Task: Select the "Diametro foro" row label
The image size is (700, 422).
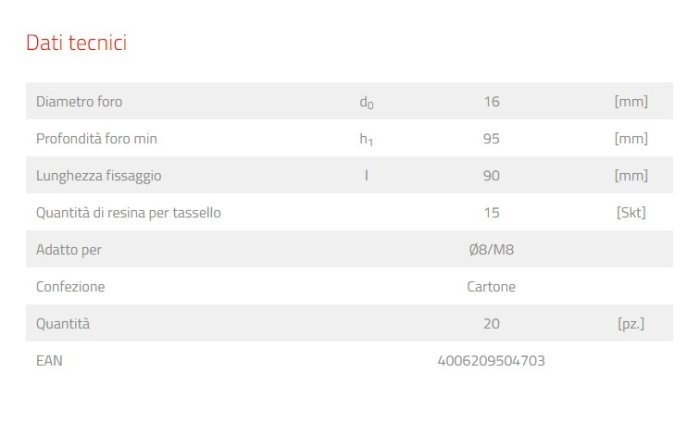Action: pyautogui.click(x=79, y=101)
